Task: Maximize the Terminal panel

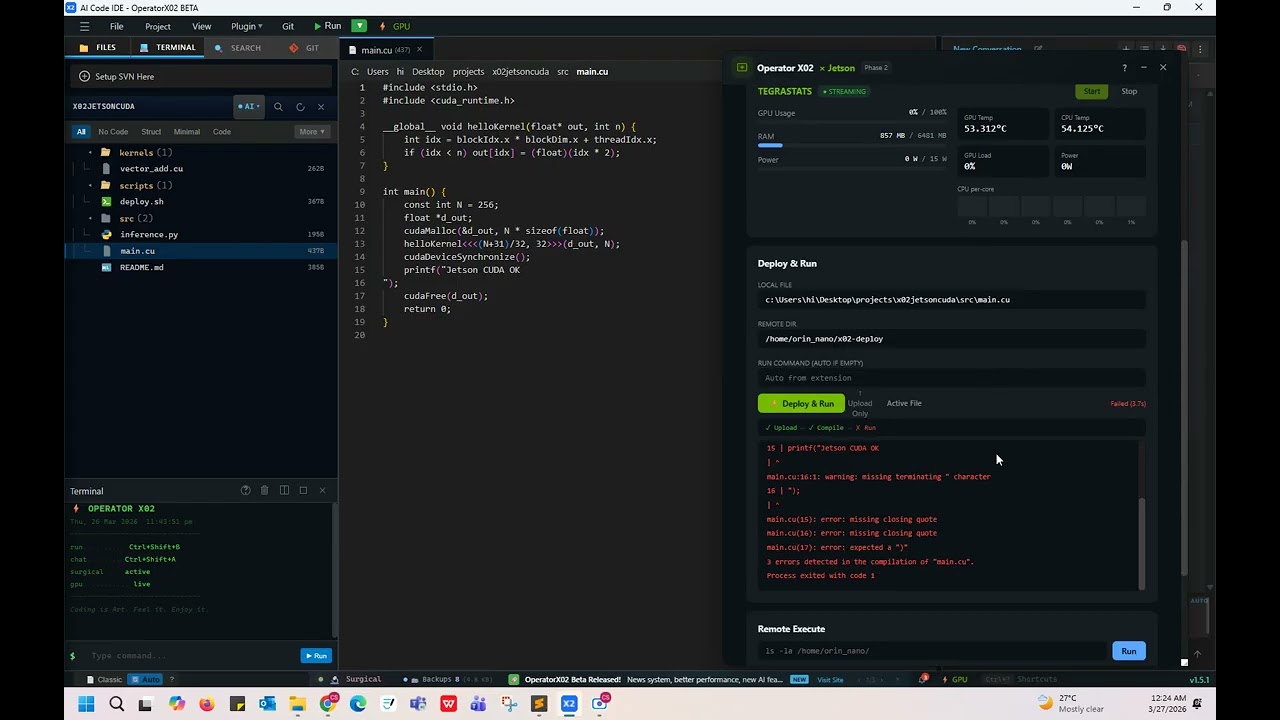Action: coord(303,490)
